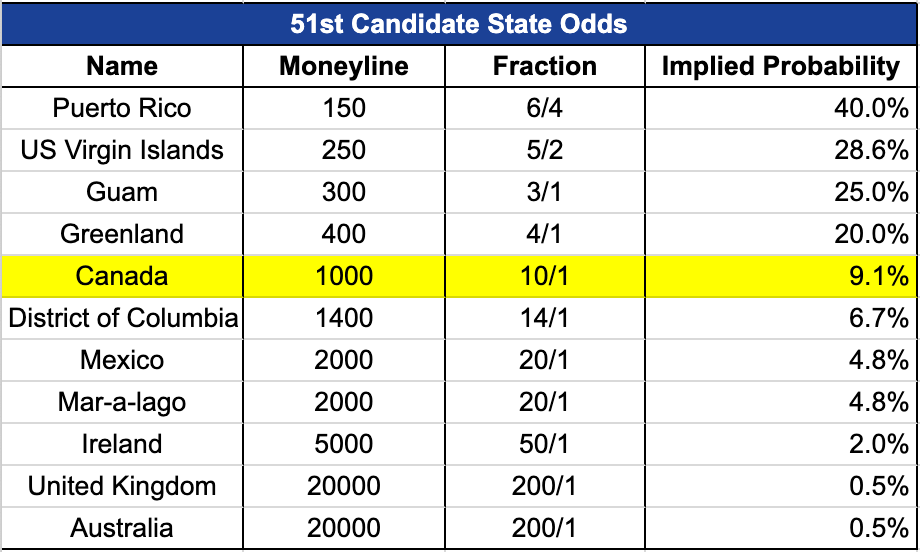Select the District of Columbia cell
The image size is (920, 552).
pyautogui.click(x=122, y=318)
